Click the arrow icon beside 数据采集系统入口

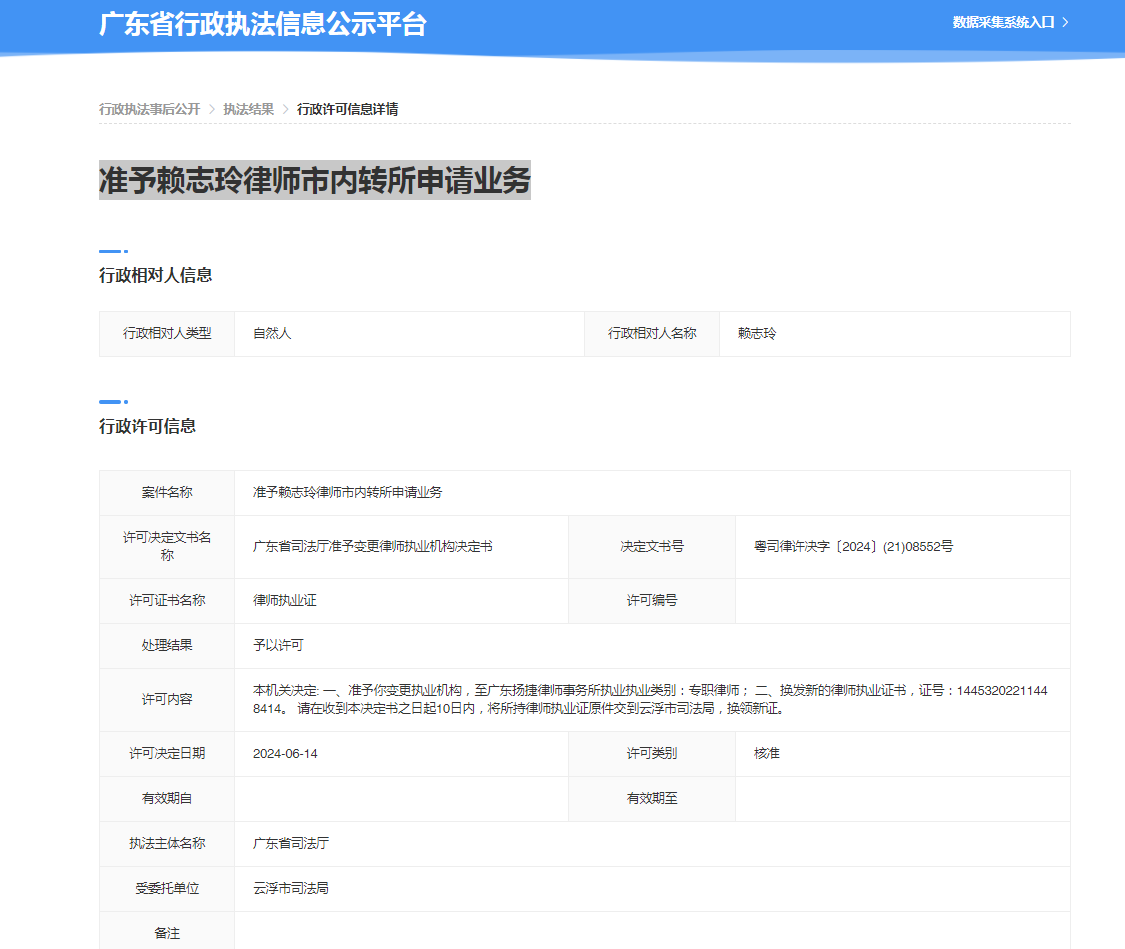tap(1065, 22)
